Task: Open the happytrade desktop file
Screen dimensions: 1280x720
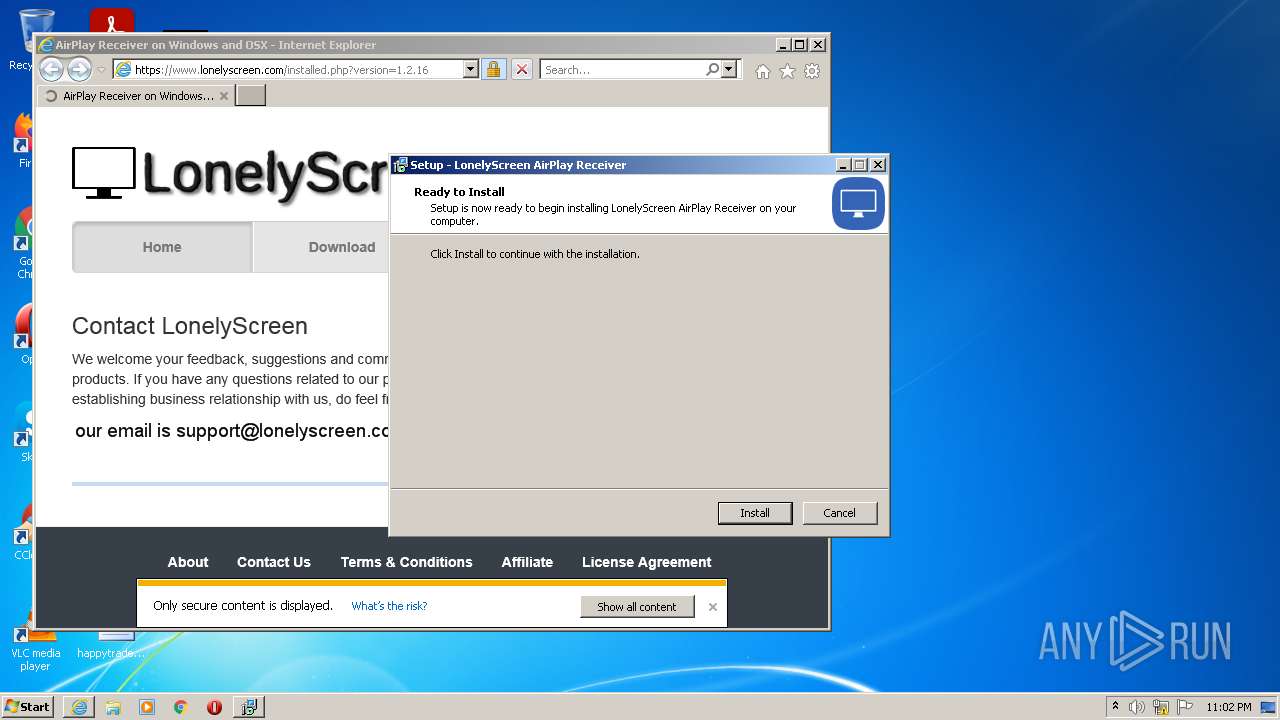Action: tap(112, 645)
